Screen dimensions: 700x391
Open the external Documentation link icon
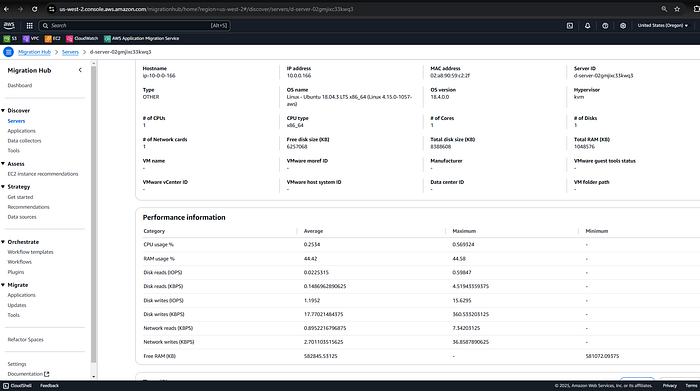[x=46, y=374]
